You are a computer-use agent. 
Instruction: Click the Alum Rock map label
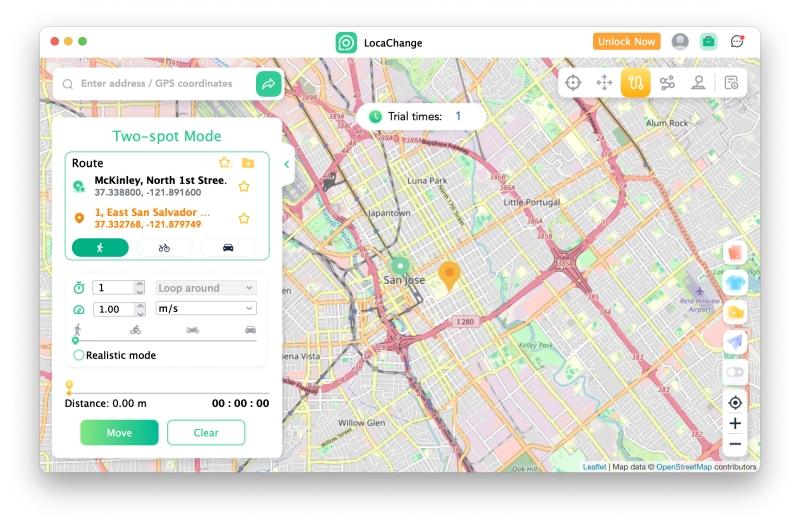[667, 123]
